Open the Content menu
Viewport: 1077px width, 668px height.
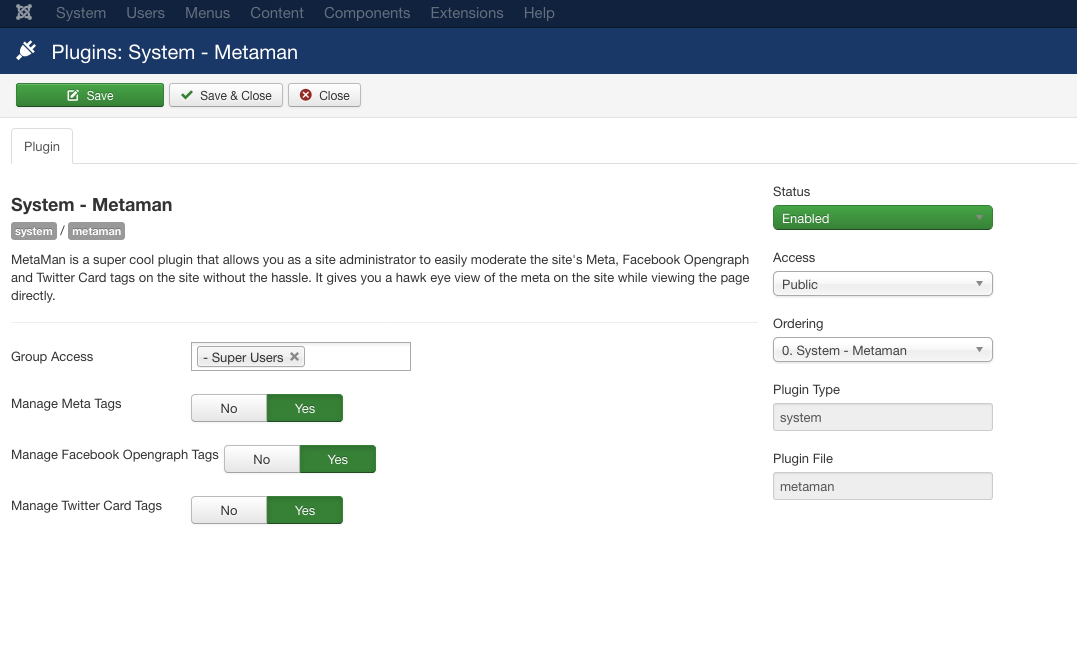pyautogui.click(x=277, y=12)
